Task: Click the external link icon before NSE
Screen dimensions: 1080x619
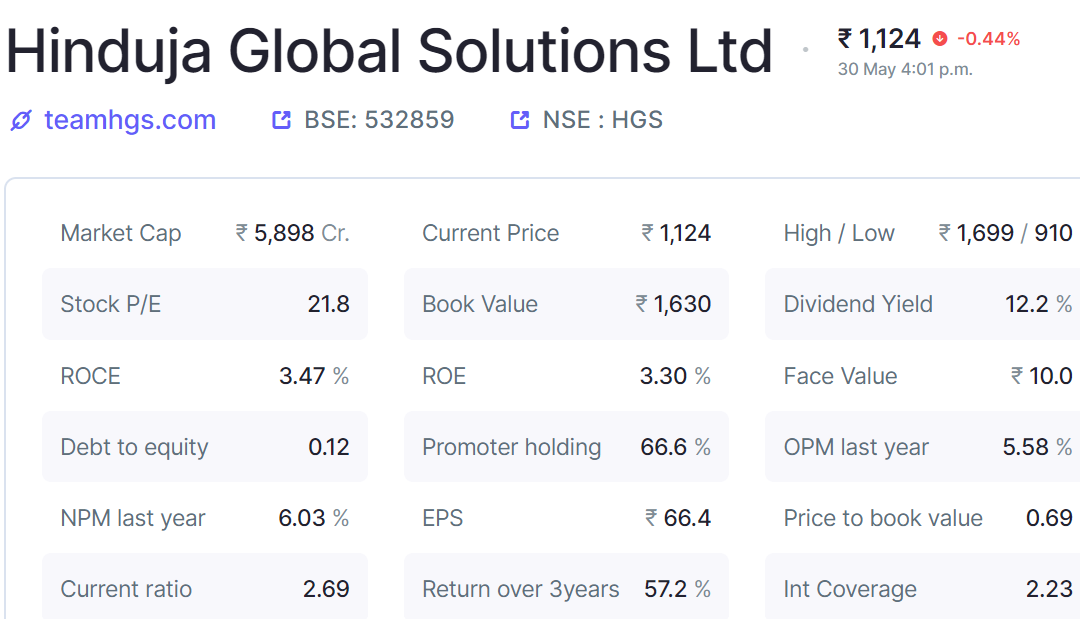Action: [519, 120]
